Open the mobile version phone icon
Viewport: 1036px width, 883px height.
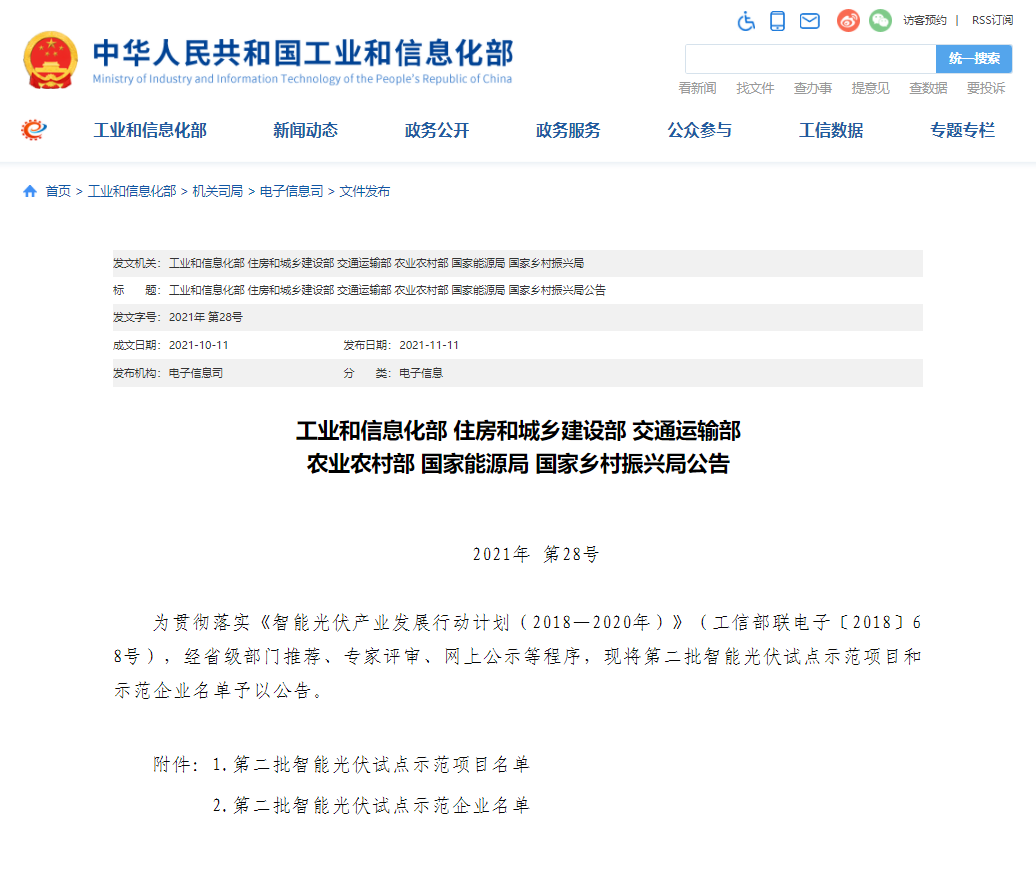(778, 21)
